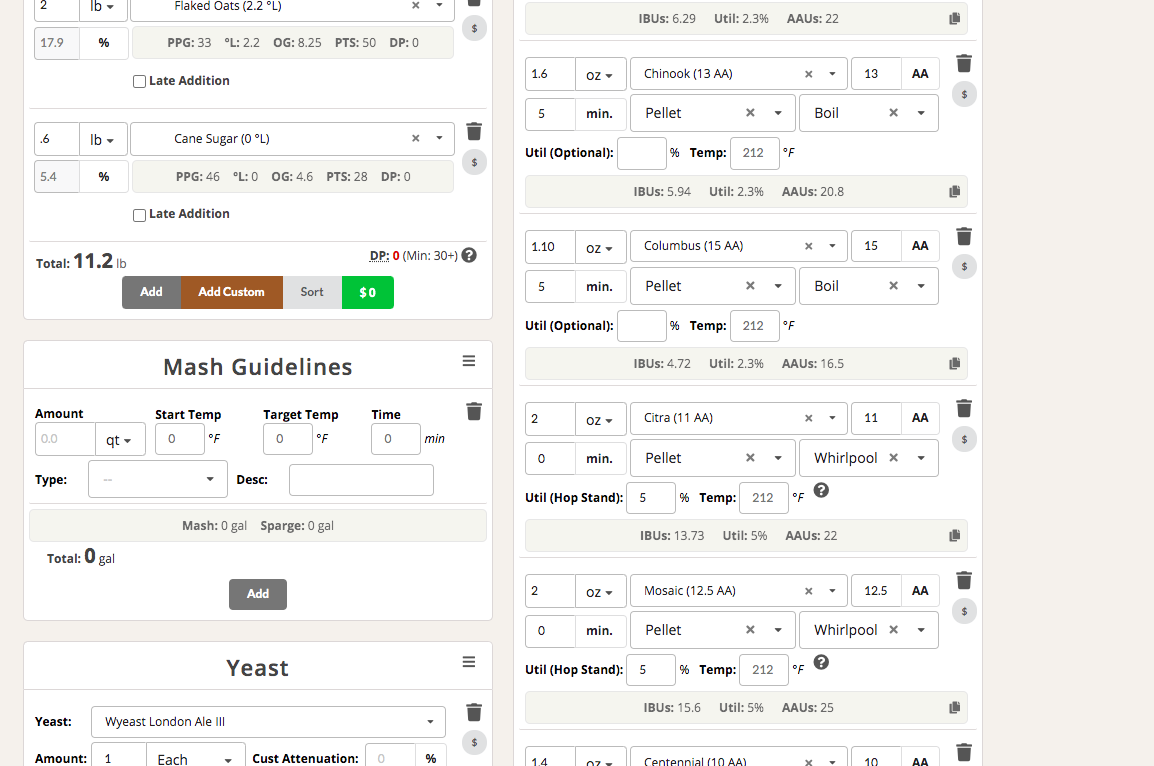1154x766 pixels.
Task: Click the Mash Guidelines Add button
Action: pyautogui.click(x=258, y=594)
